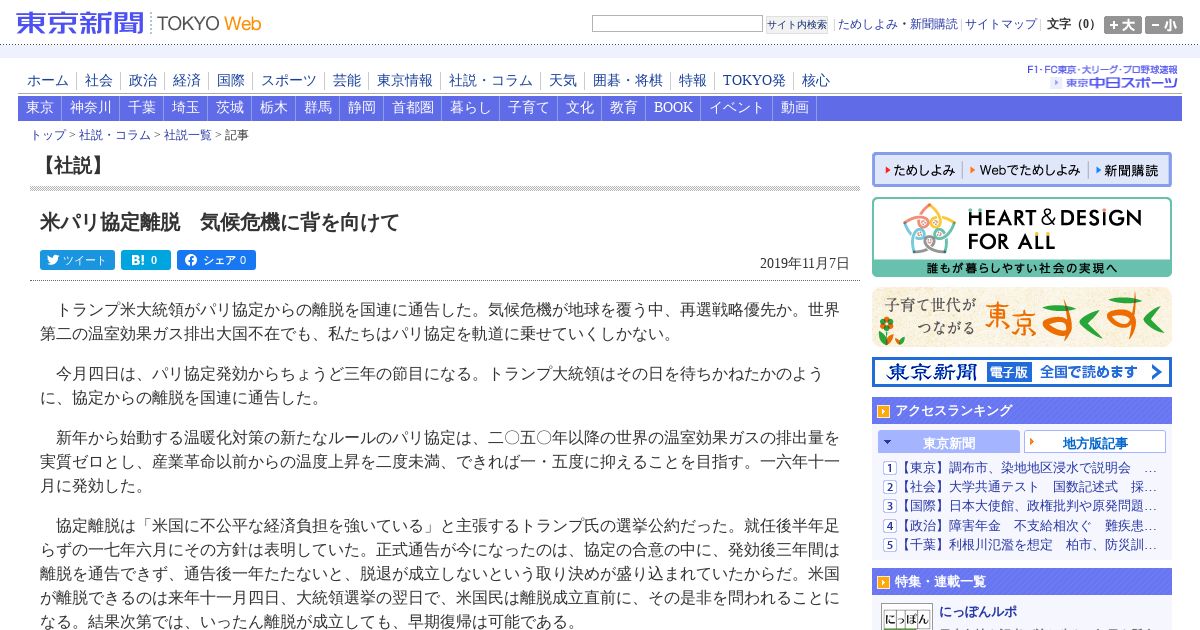Viewport: 1200px width, 630px height.
Task: Click the 社説一覧 breadcrumb link
Action: (x=188, y=135)
